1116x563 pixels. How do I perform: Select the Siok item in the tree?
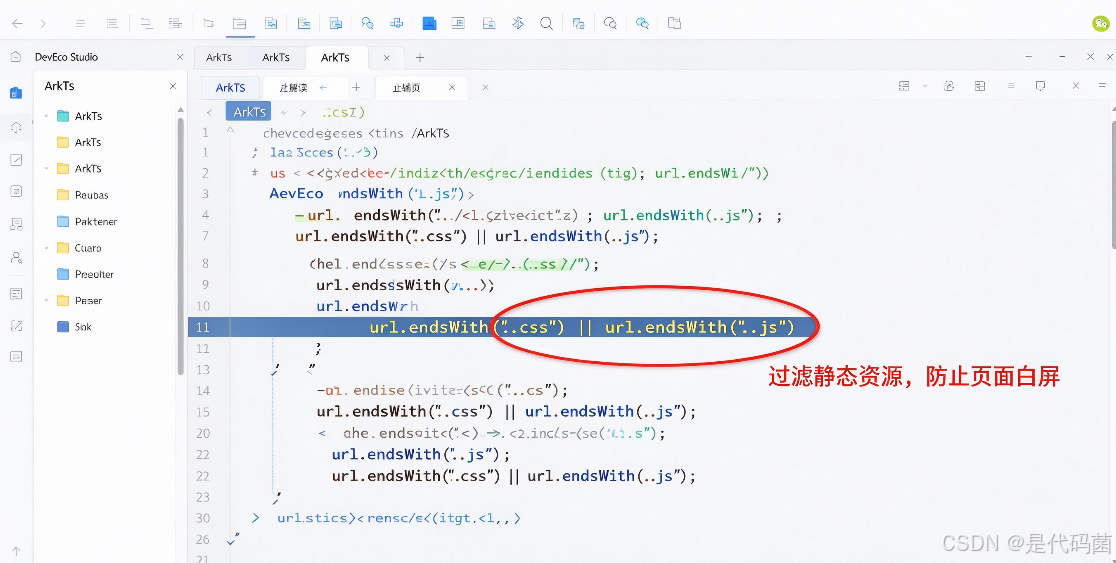(x=73, y=327)
